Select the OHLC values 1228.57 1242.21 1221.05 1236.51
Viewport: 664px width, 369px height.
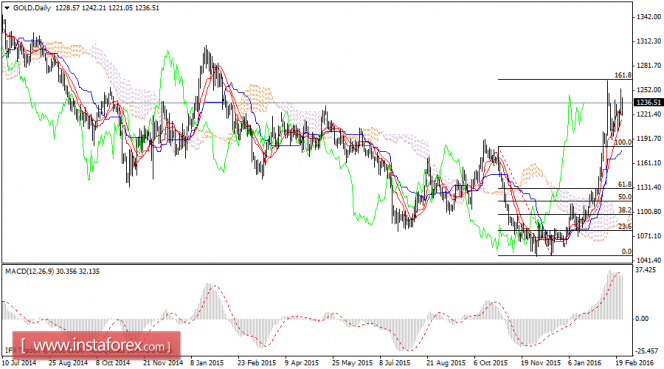click(107, 8)
